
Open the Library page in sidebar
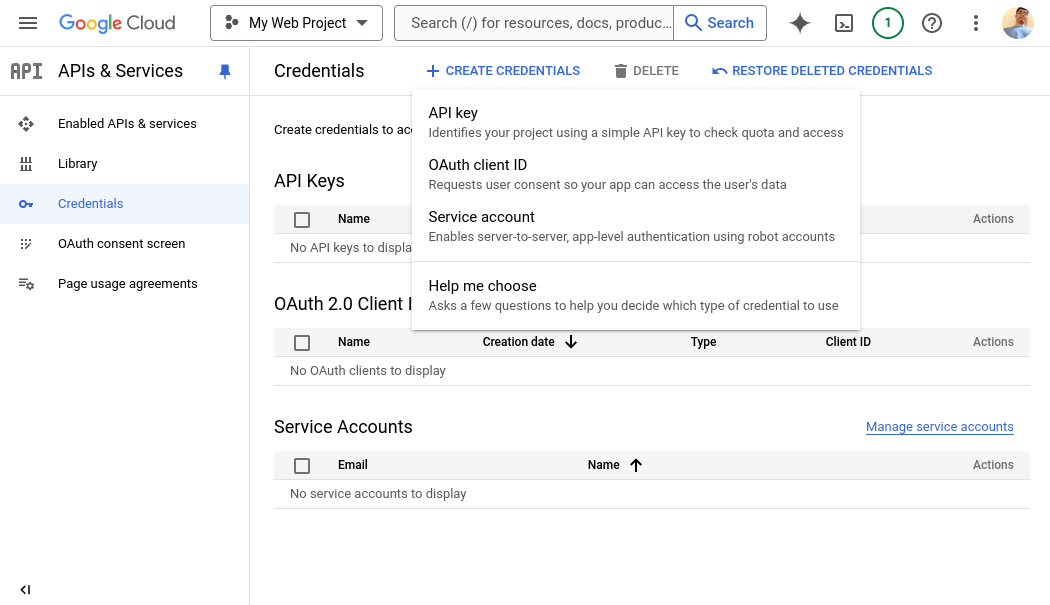pos(78,164)
